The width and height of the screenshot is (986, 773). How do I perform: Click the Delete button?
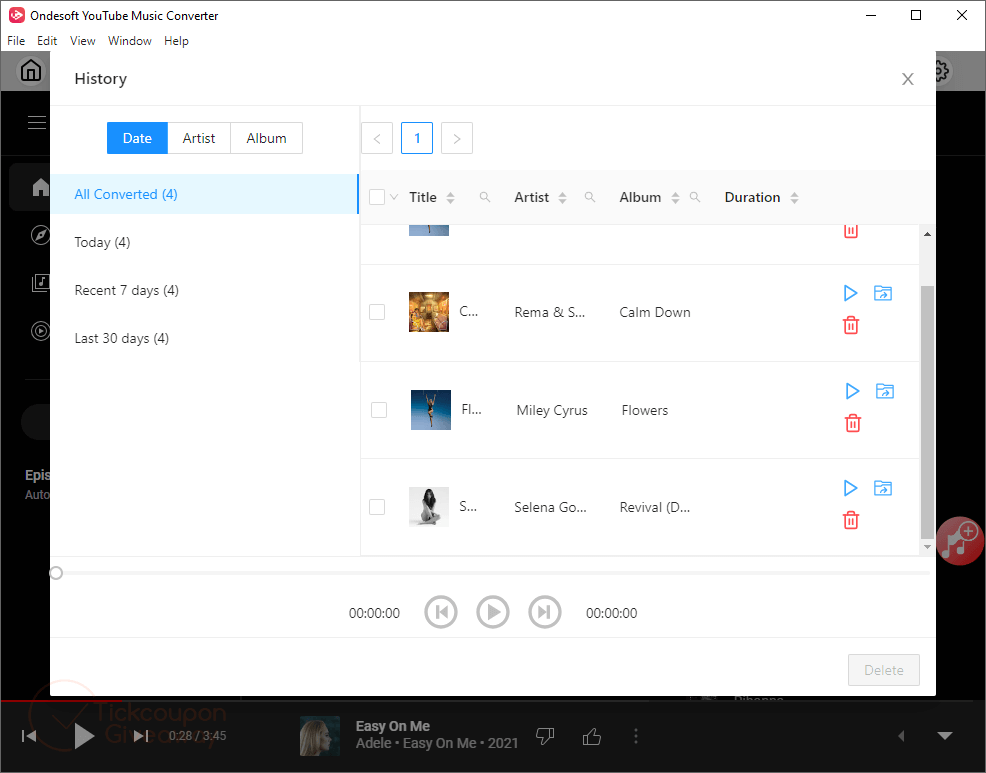click(x=884, y=670)
